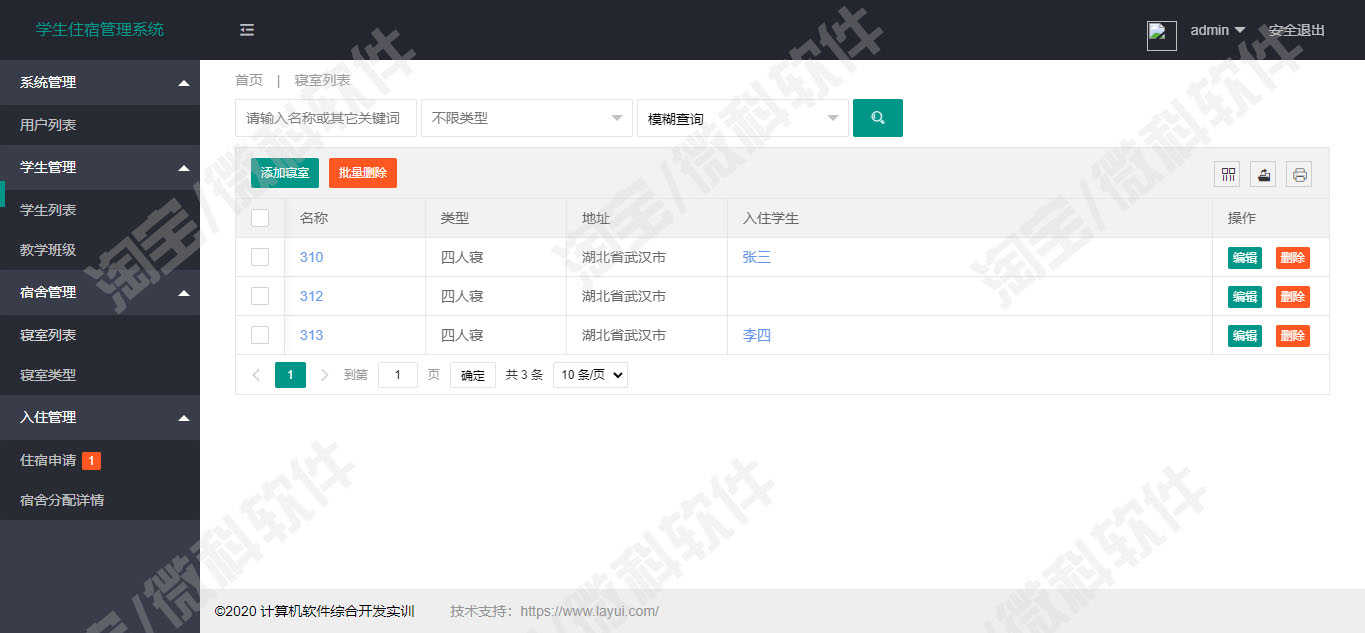Open room 313 link

point(311,335)
